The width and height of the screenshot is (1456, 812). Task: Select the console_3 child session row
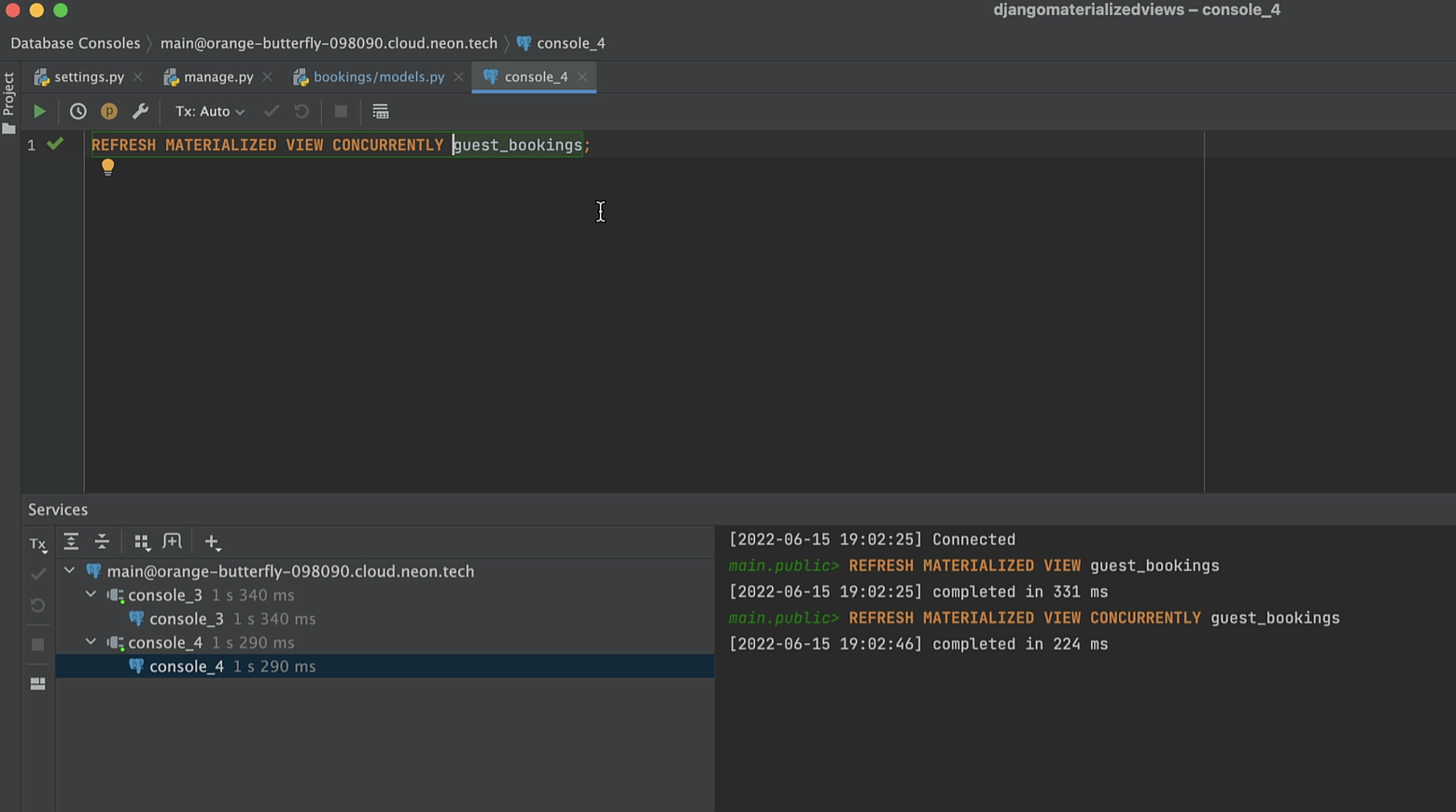(x=385, y=619)
